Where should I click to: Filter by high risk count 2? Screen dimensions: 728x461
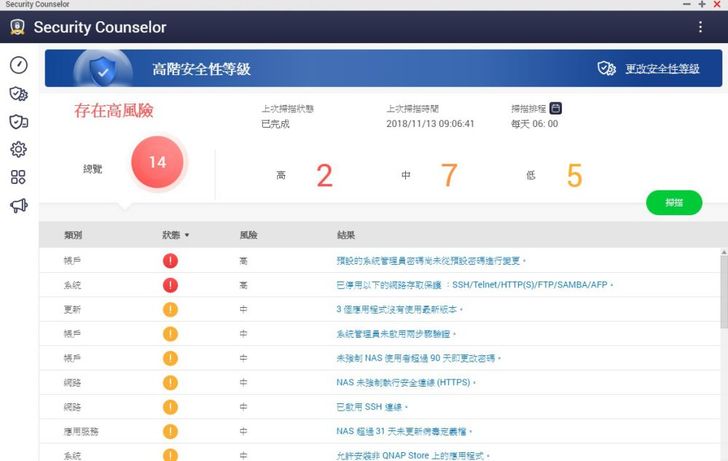[325, 175]
